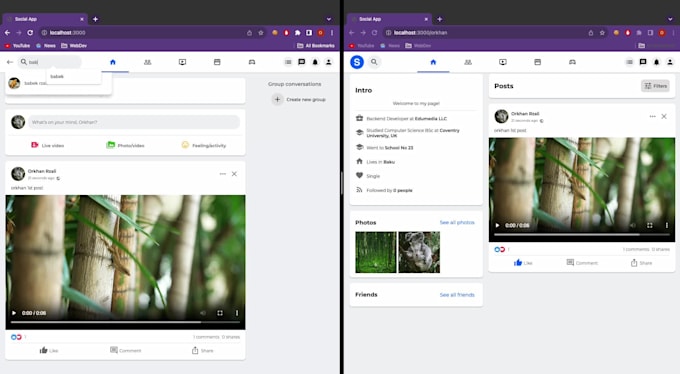Open the forest photo thumbnail
The image size is (680, 374).
coord(376,252)
